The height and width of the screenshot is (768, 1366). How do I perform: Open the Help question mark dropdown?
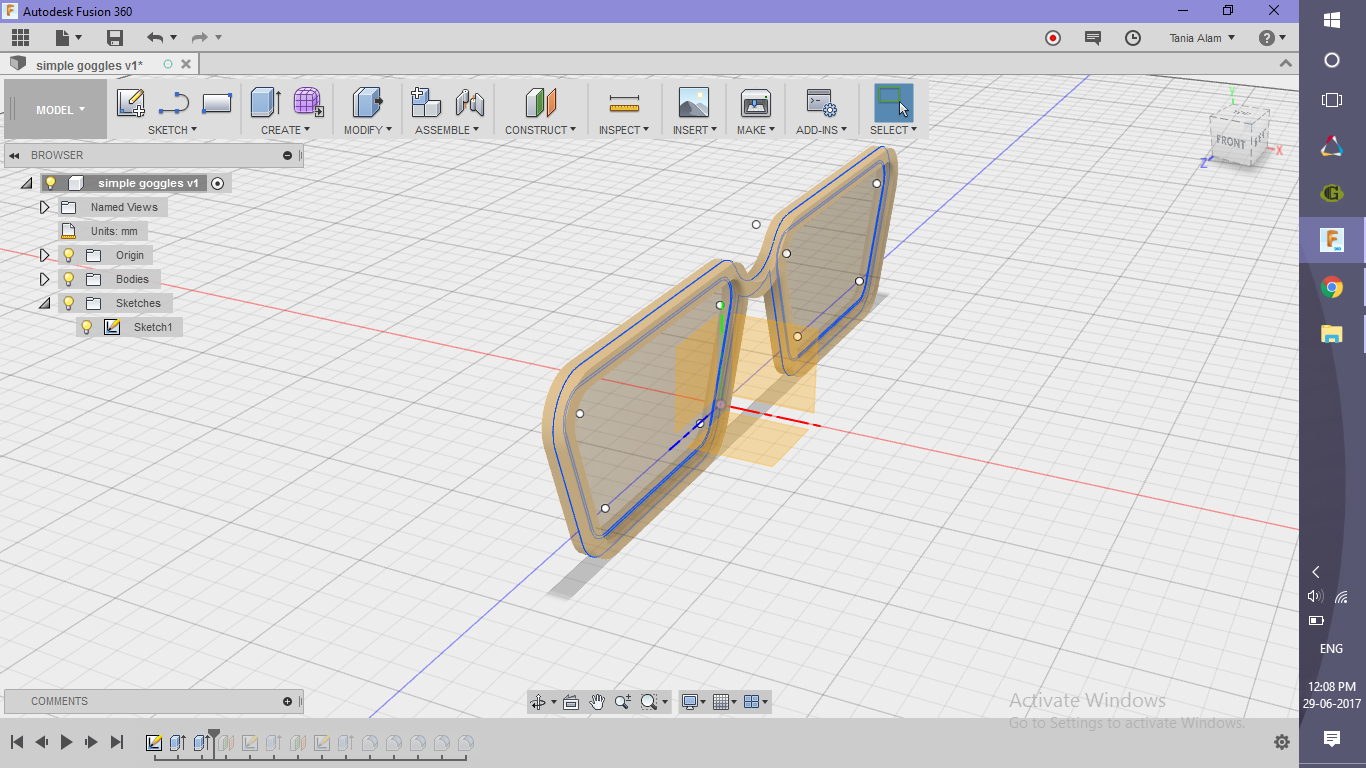click(1272, 38)
